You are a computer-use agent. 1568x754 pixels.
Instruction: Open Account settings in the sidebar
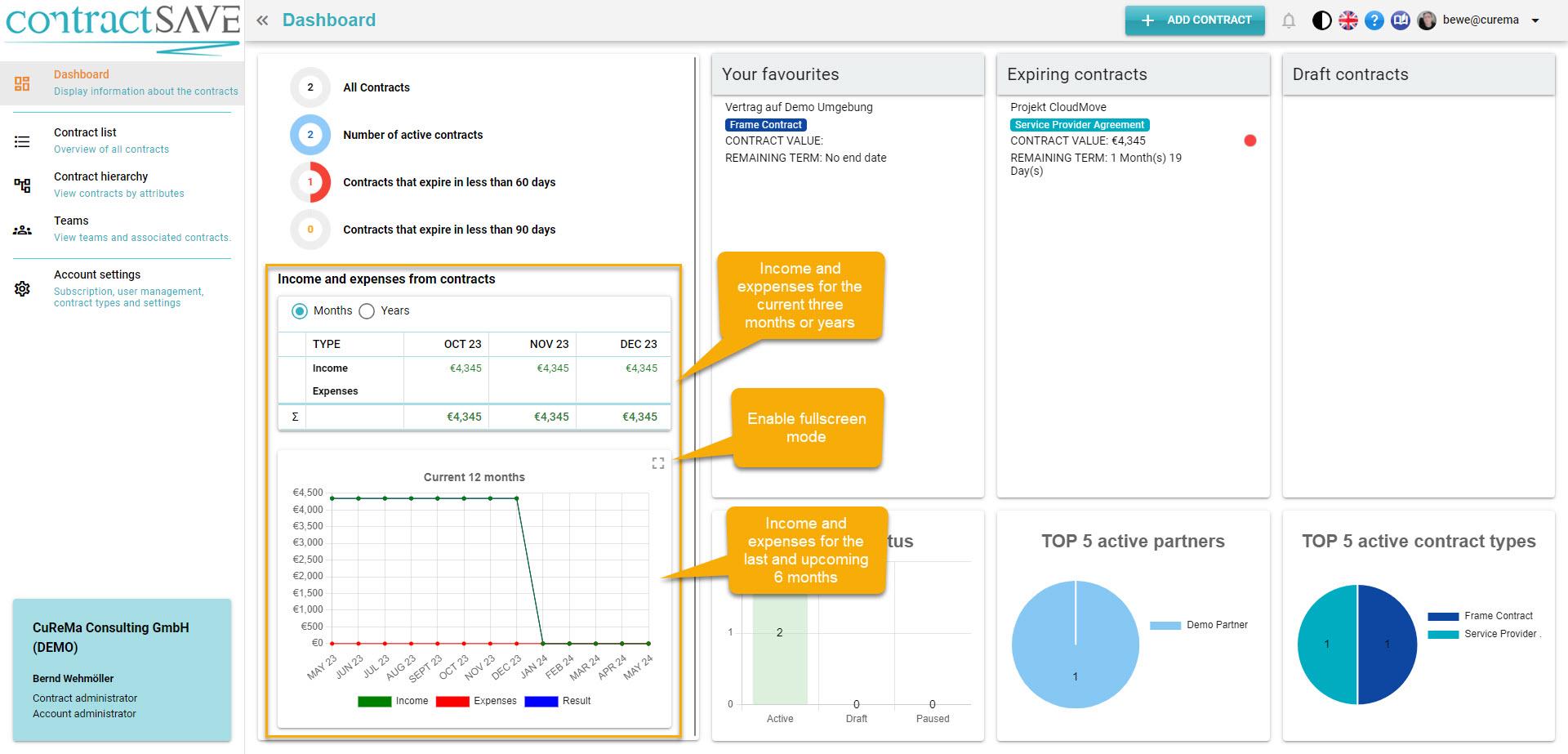pos(122,288)
